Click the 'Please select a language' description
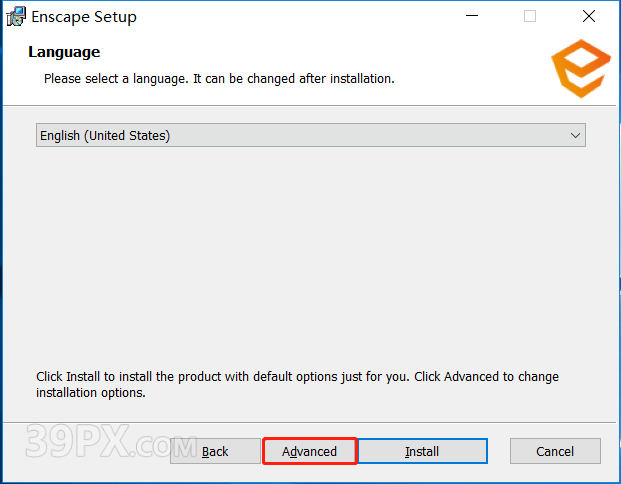 click(218, 78)
